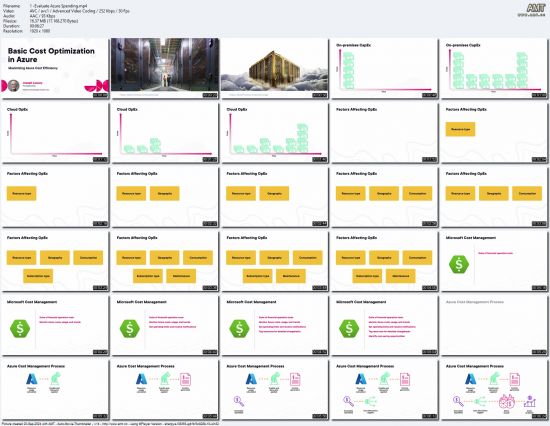Open the Basic Cost Optimization in Azure title frame
The width and height of the screenshot is (550, 426).
tap(55, 68)
